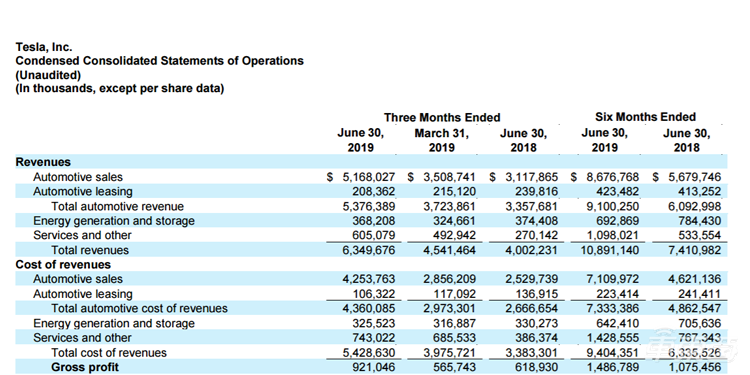
Task: Select the Tesla, Inc. title text
Action: click(44, 47)
